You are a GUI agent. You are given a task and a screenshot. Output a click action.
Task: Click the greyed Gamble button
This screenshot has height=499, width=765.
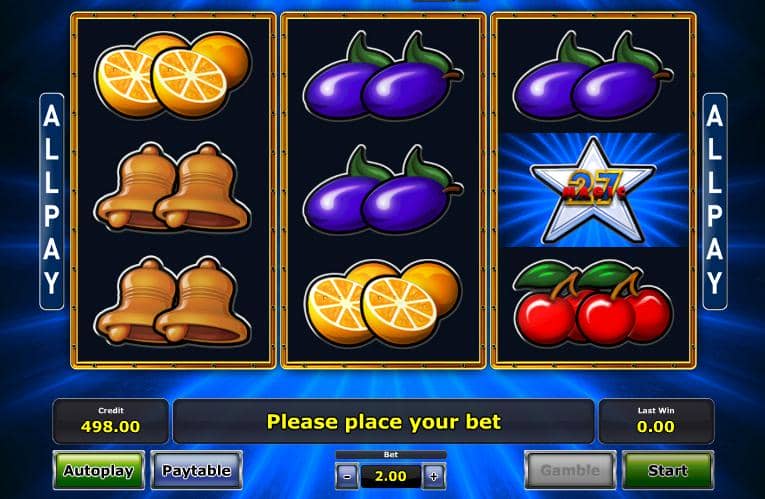click(x=570, y=470)
